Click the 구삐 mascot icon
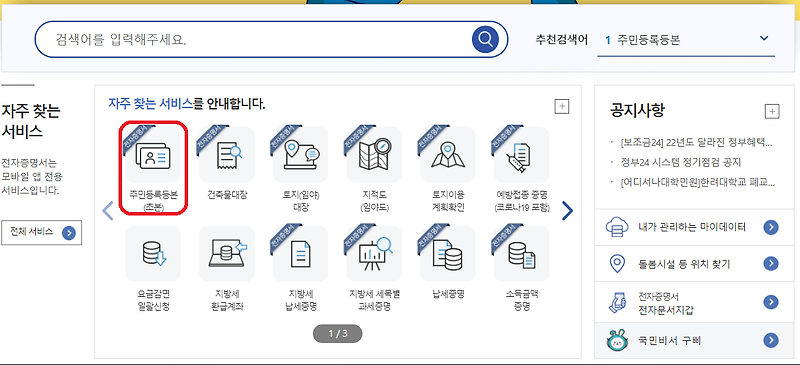This screenshot has width=800, height=365. click(x=616, y=340)
